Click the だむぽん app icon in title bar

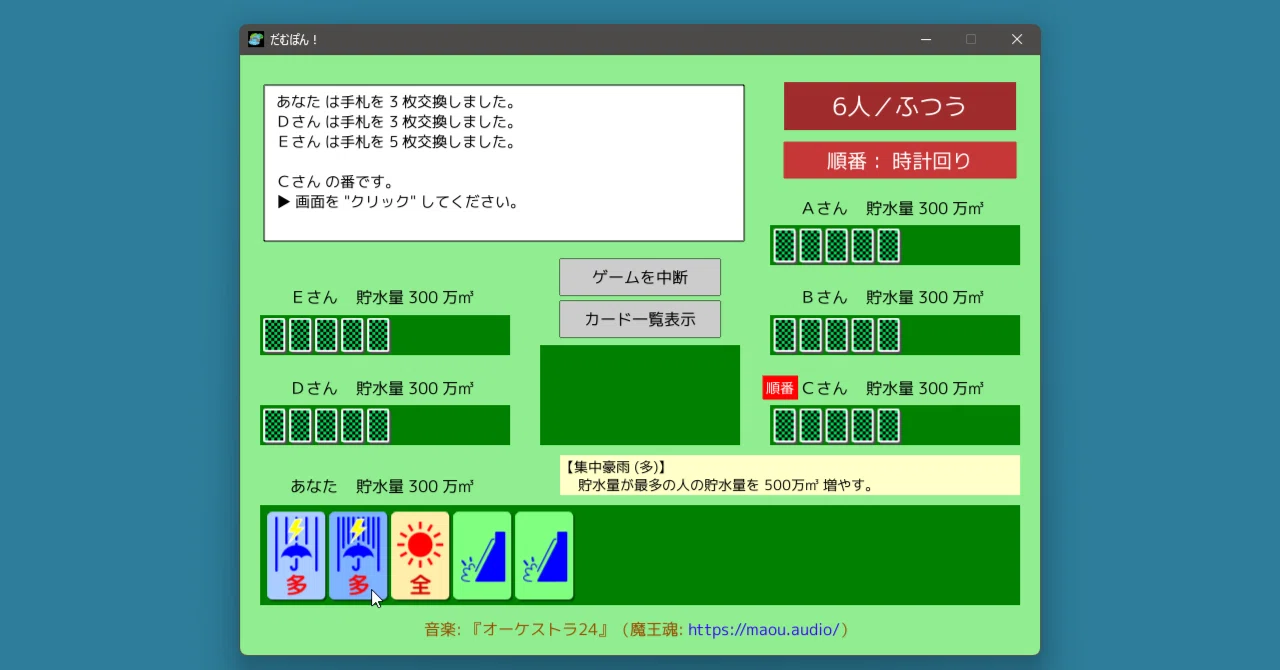pos(256,39)
